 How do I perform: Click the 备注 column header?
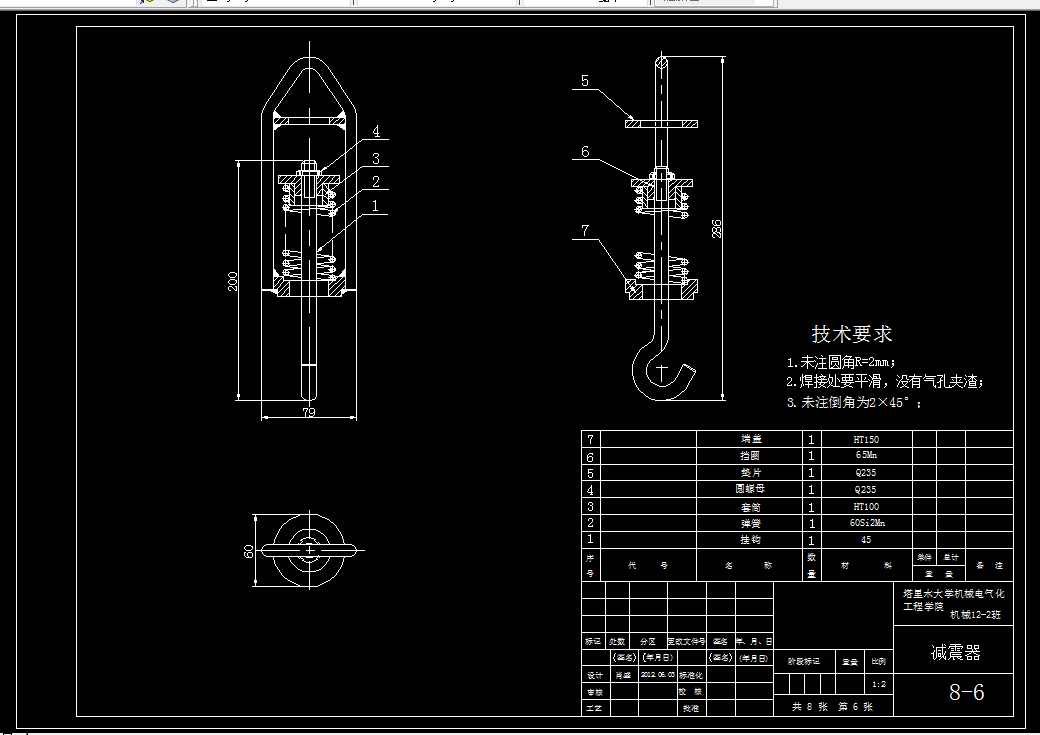[989, 565]
